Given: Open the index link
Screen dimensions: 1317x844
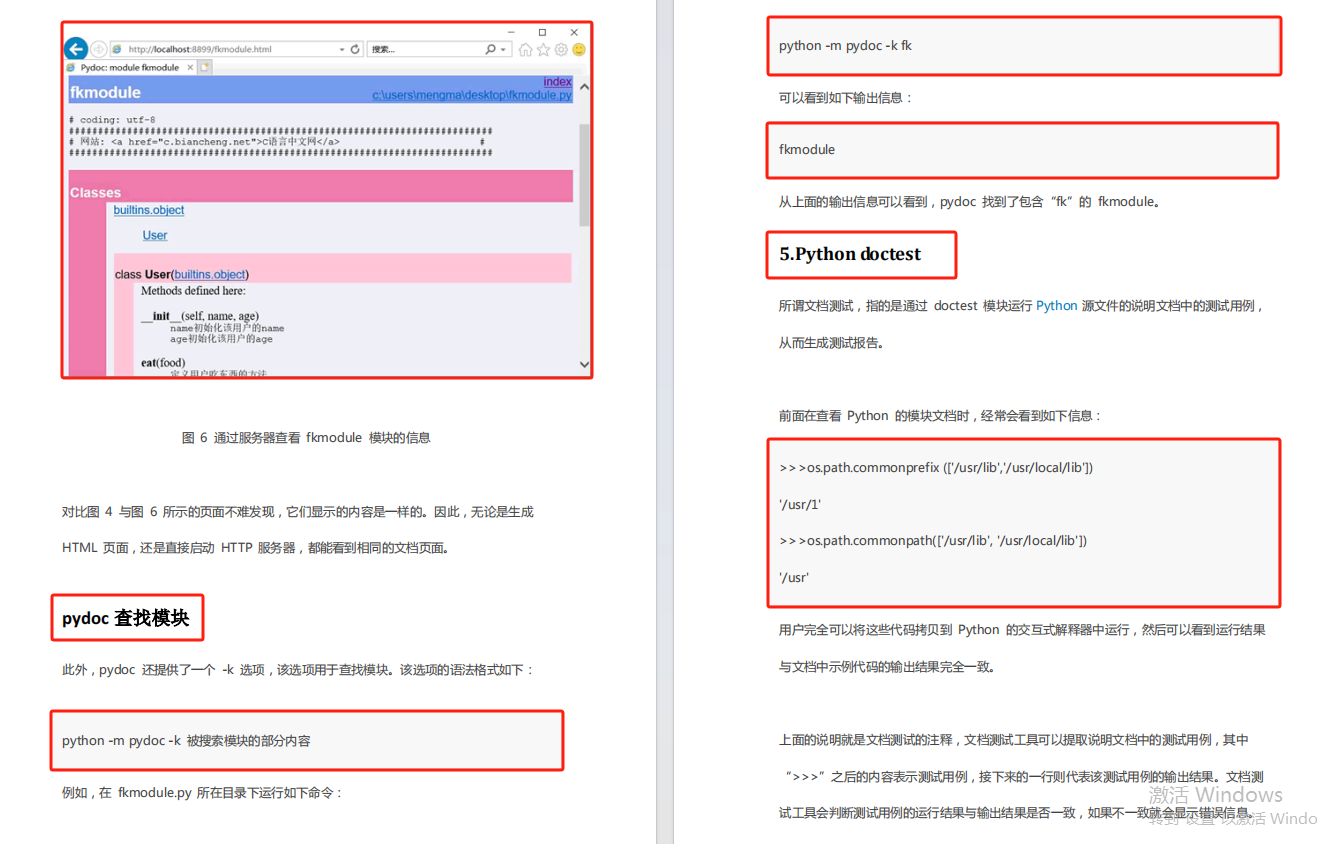Looking at the screenshot, I should click(x=556, y=82).
